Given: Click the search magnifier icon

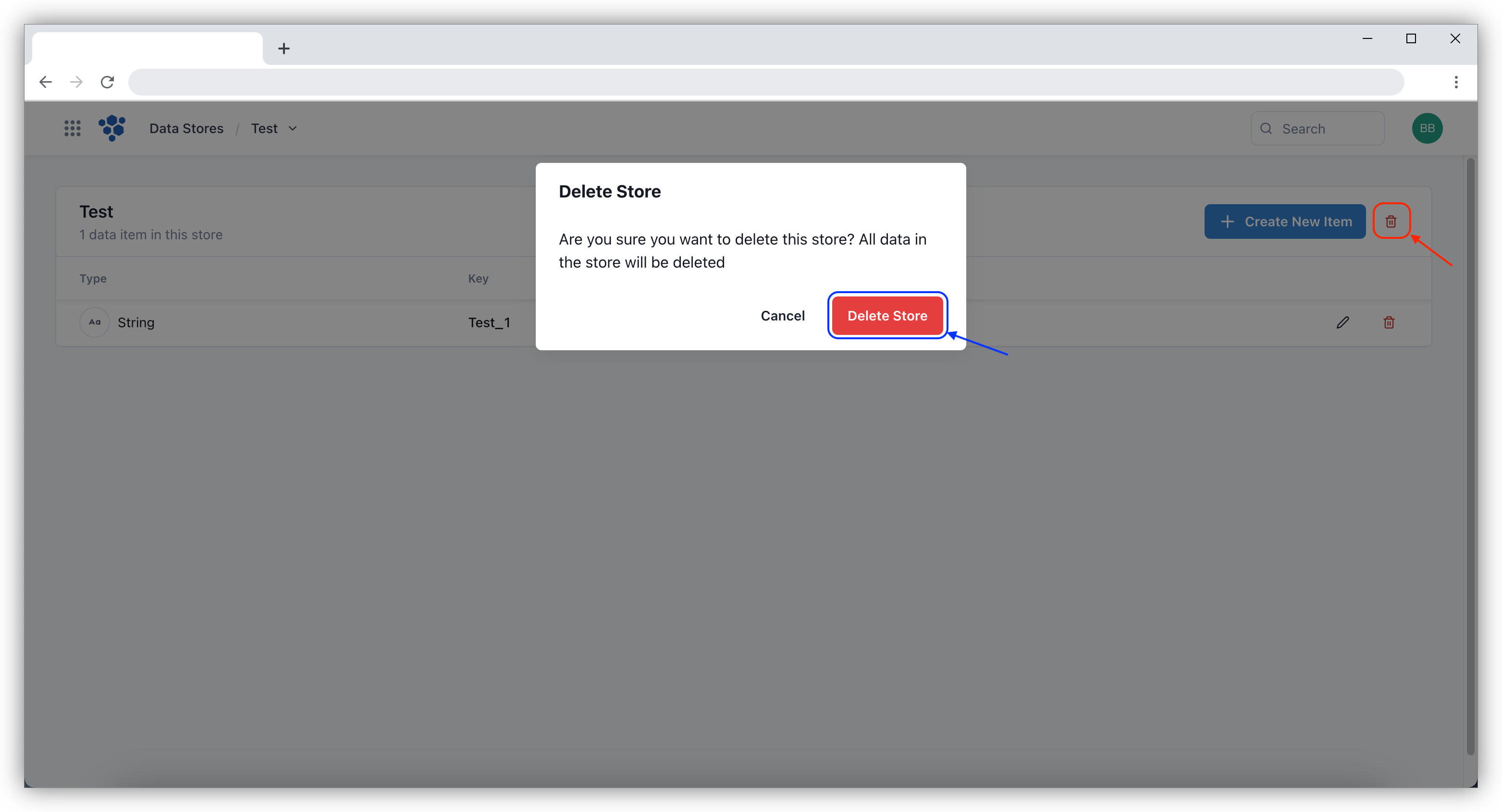Looking at the screenshot, I should point(1267,128).
